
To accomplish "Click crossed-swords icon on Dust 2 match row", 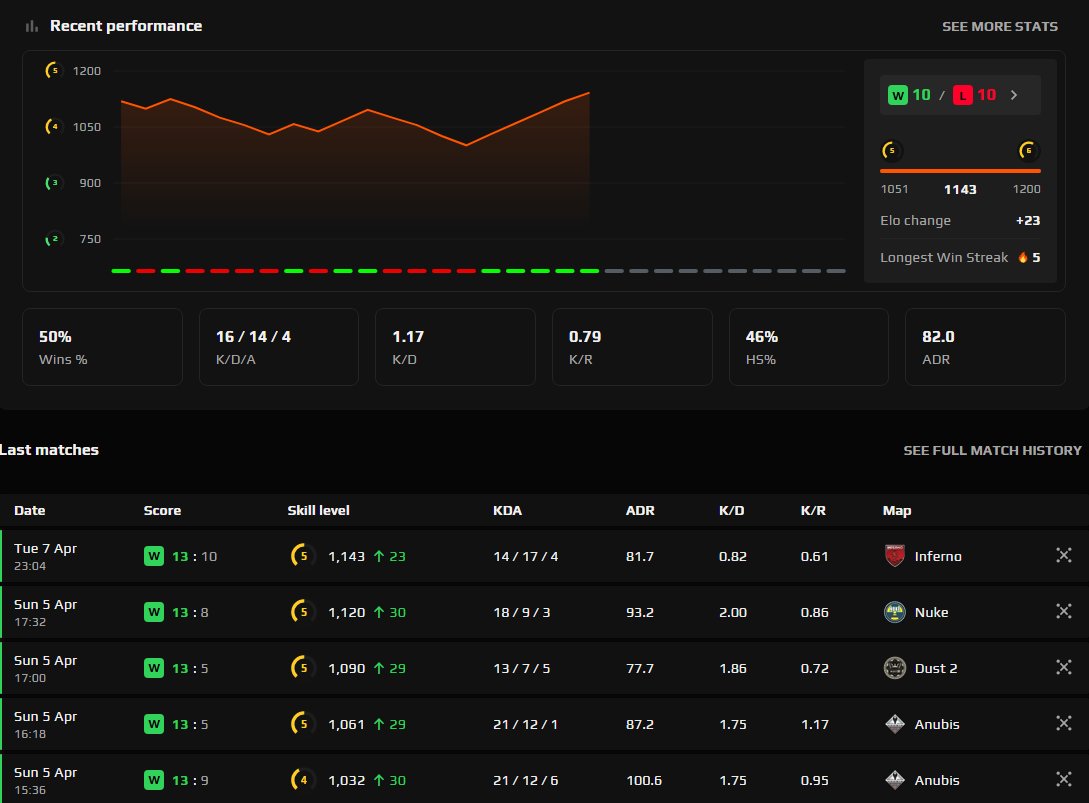I will point(1063,668).
